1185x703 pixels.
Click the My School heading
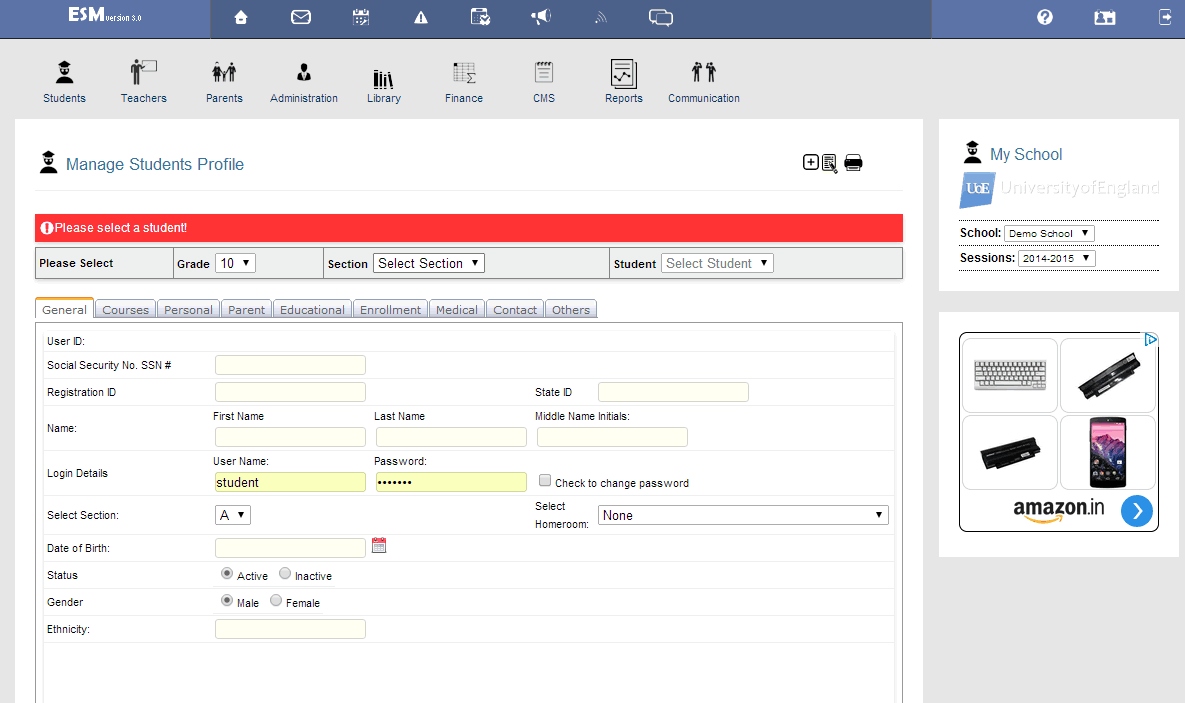coord(1026,154)
